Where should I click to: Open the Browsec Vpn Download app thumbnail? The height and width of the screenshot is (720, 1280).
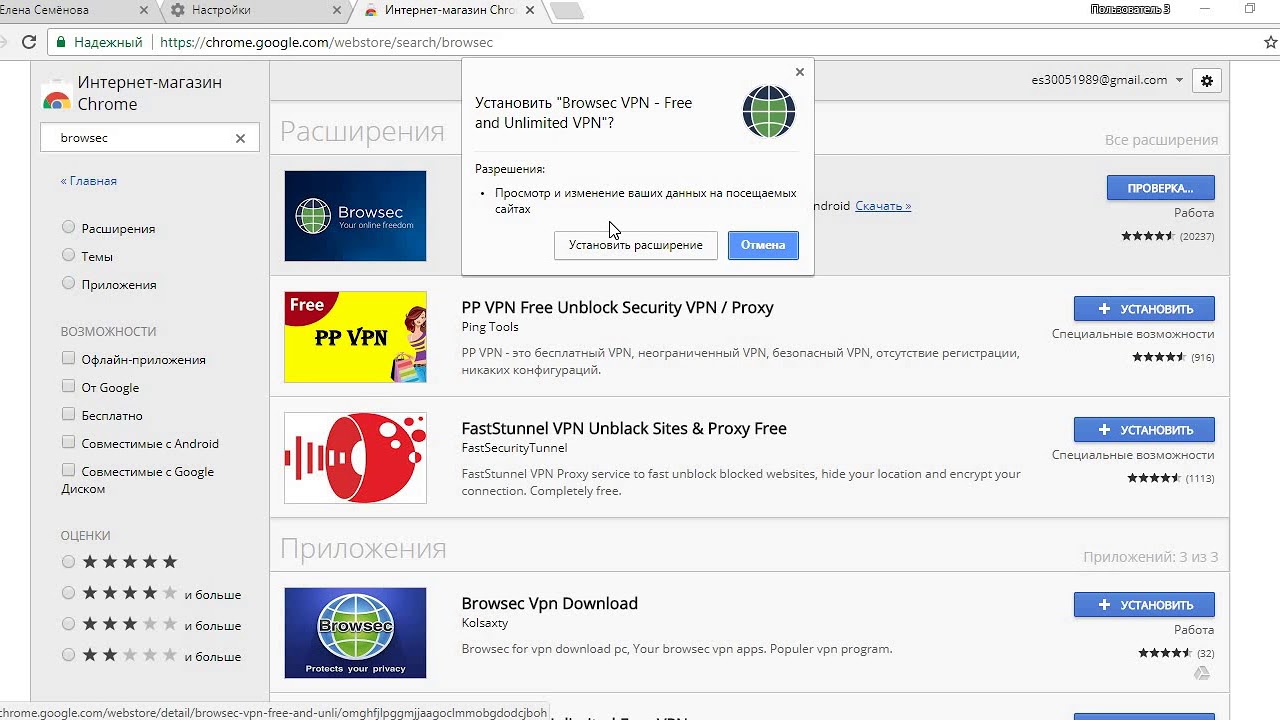click(x=355, y=633)
